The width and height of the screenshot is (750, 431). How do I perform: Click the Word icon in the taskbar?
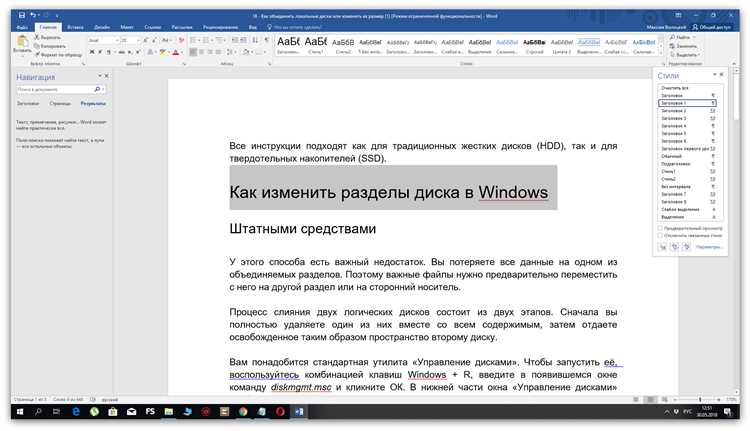(x=299, y=411)
